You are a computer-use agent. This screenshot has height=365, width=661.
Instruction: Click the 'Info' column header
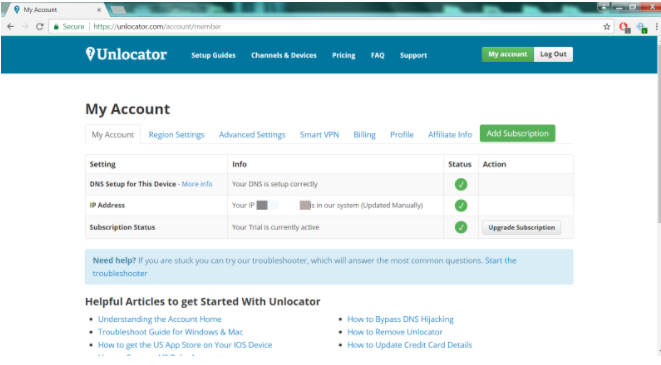pyautogui.click(x=239, y=164)
